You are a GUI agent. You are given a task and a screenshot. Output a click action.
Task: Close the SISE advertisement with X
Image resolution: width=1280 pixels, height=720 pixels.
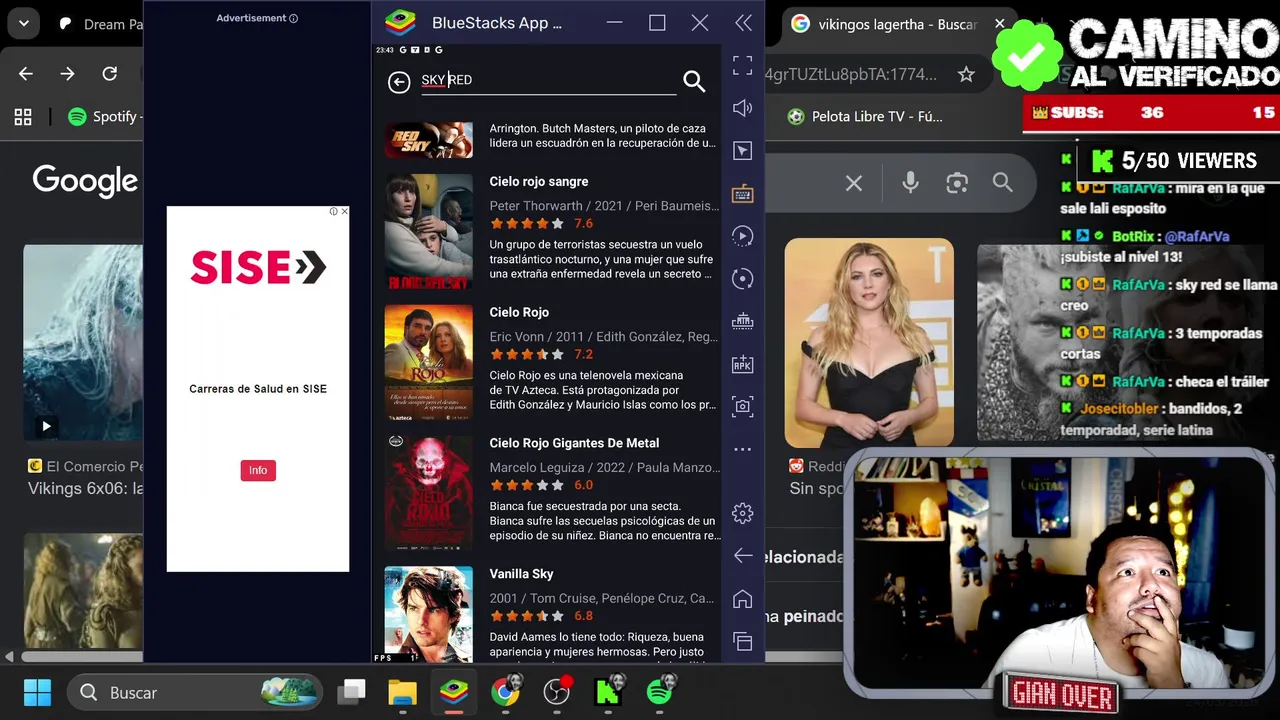[344, 211]
